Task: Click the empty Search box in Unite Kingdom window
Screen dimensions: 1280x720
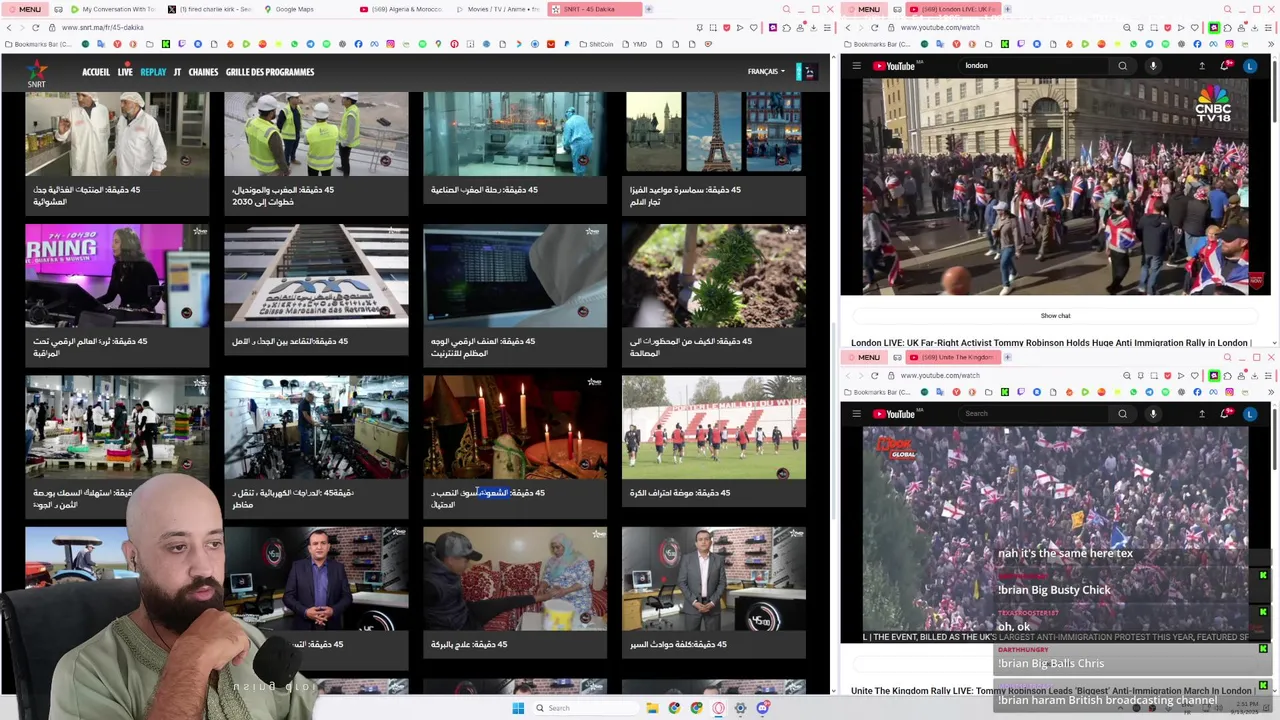Action: click(1035, 414)
